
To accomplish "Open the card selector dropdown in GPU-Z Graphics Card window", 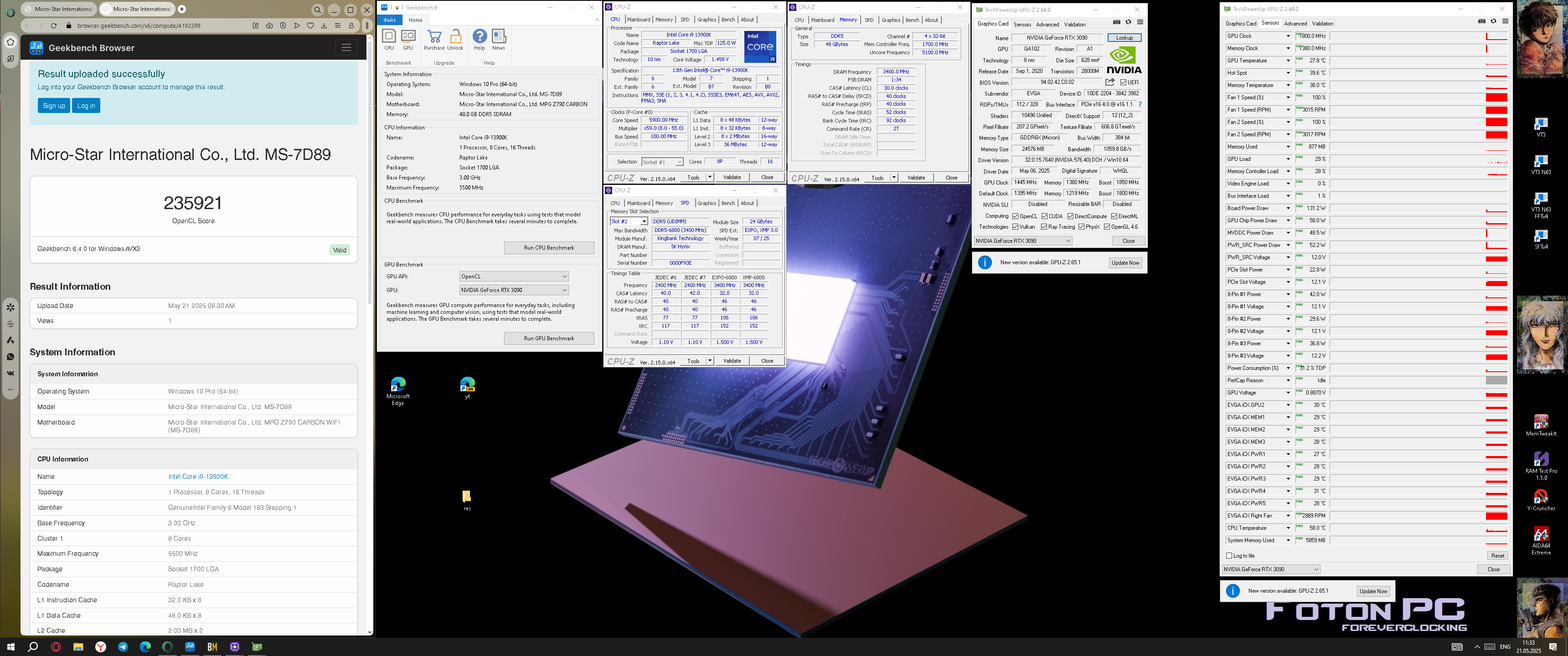I will (1022, 241).
